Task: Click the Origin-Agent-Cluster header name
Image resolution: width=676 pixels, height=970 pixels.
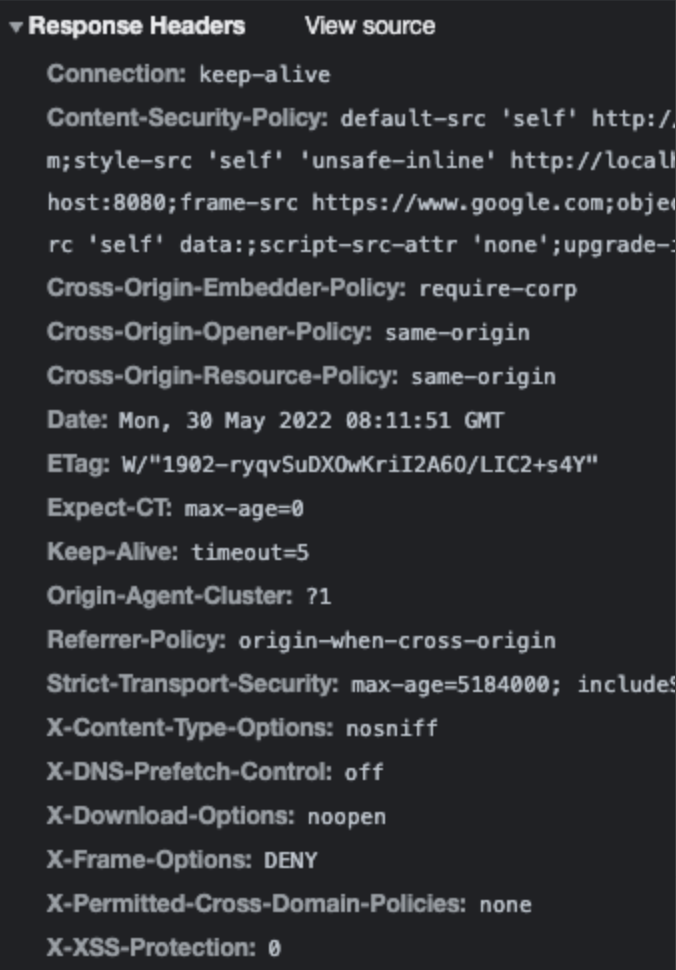Action: 171,596
